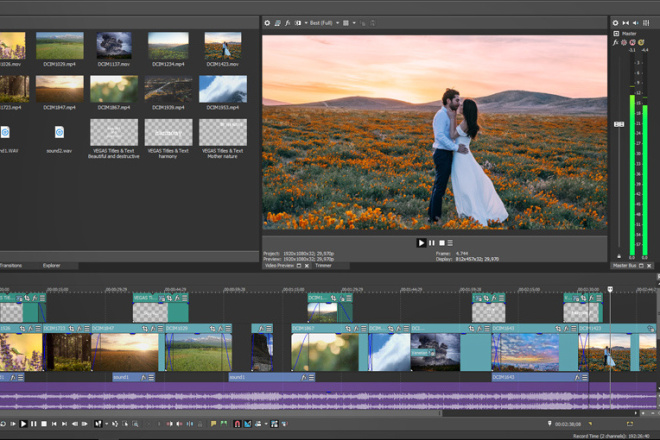Toggle Snapping magnet icon

pos(237,424)
